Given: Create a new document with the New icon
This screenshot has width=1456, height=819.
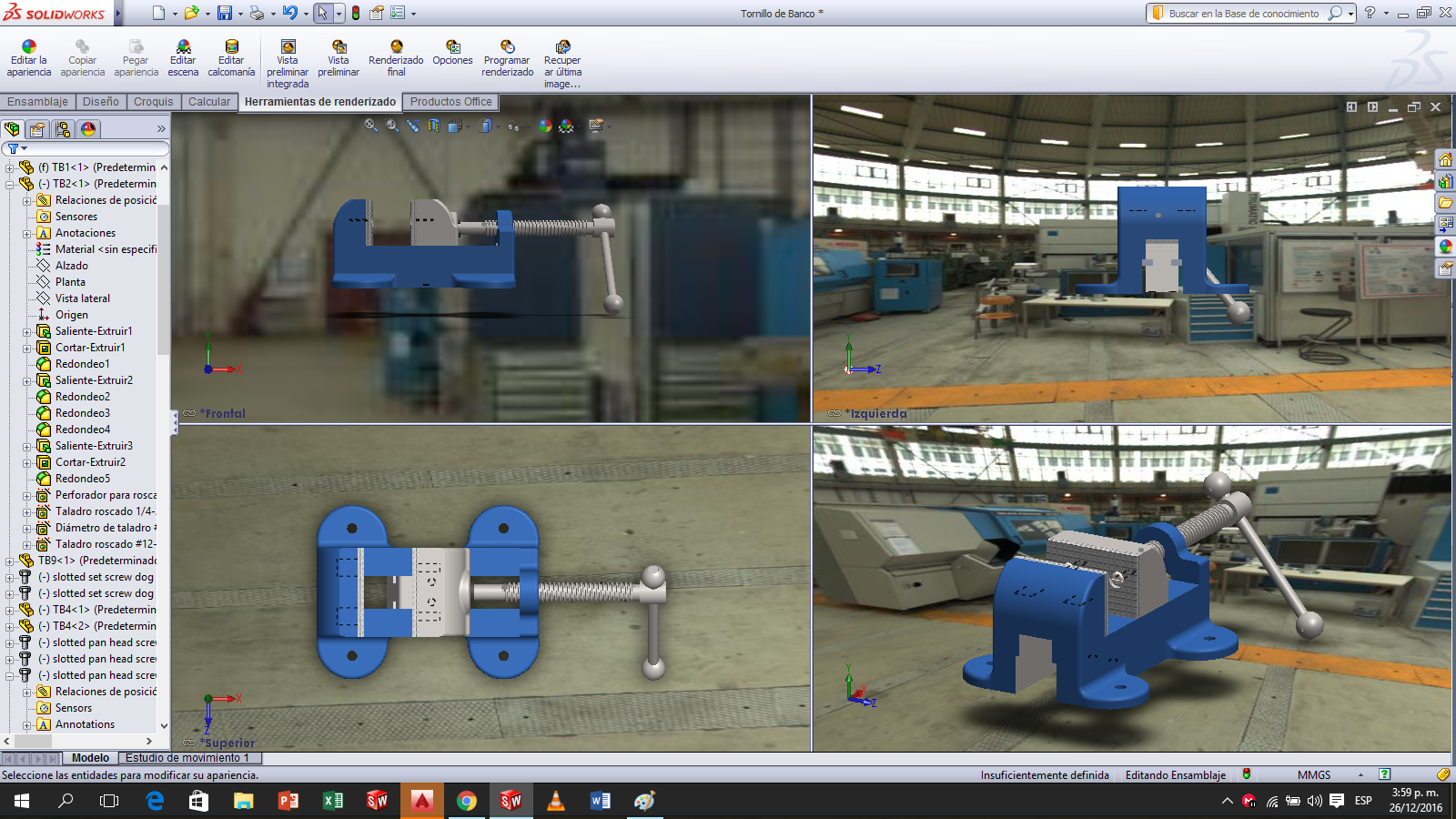Looking at the screenshot, I should pyautogui.click(x=158, y=13).
